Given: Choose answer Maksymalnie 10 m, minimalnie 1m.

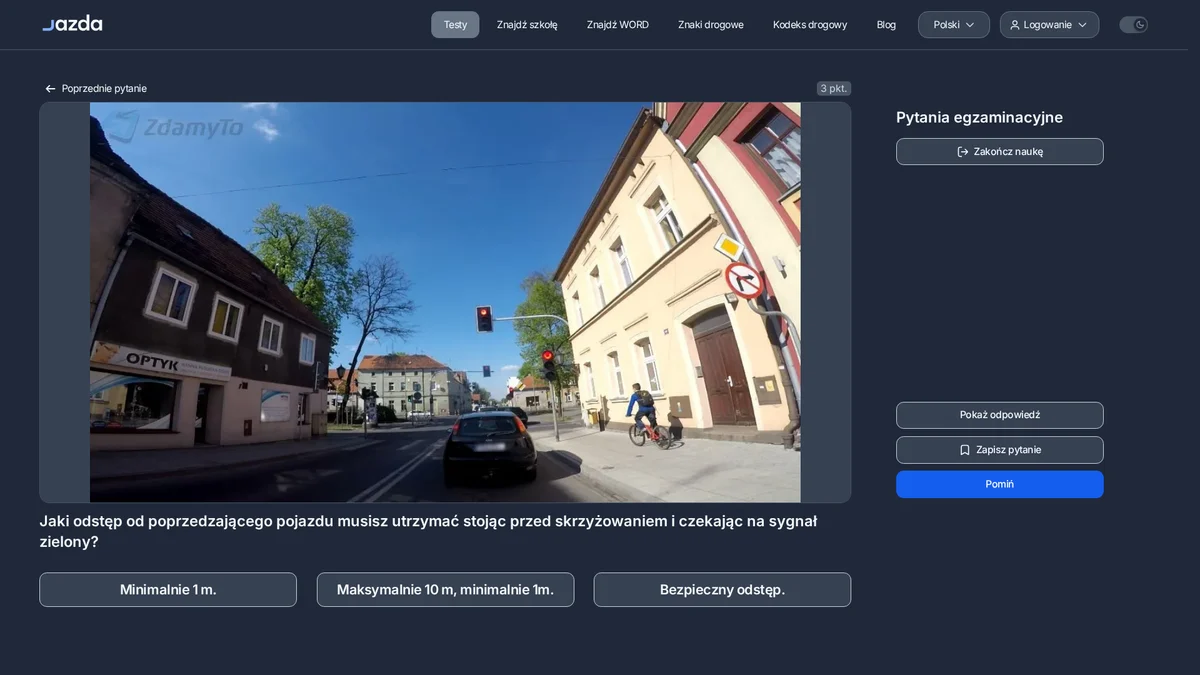Looking at the screenshot, I should pyautogui.click(x=445, y=590).
